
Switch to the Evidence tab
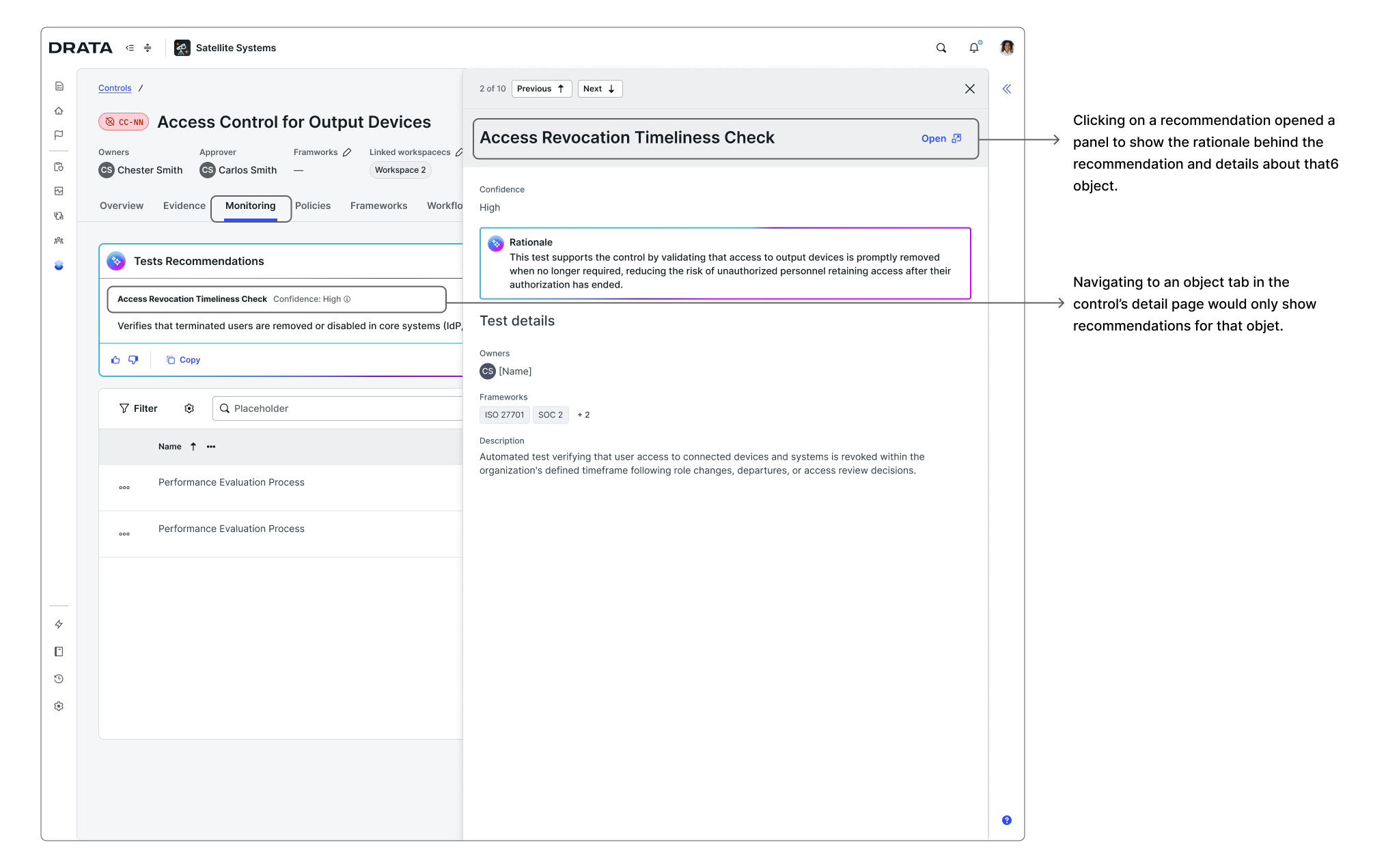[184, 206]
